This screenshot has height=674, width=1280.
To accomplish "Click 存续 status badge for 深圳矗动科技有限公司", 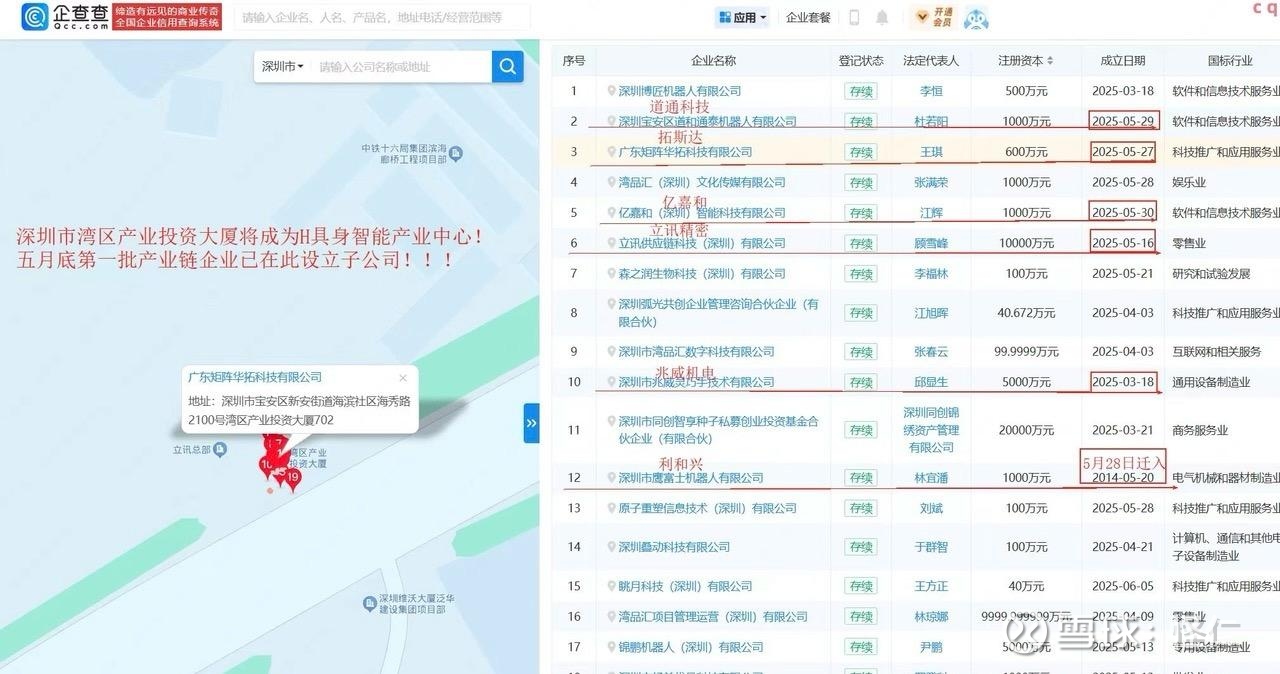I will click(861, 547).
